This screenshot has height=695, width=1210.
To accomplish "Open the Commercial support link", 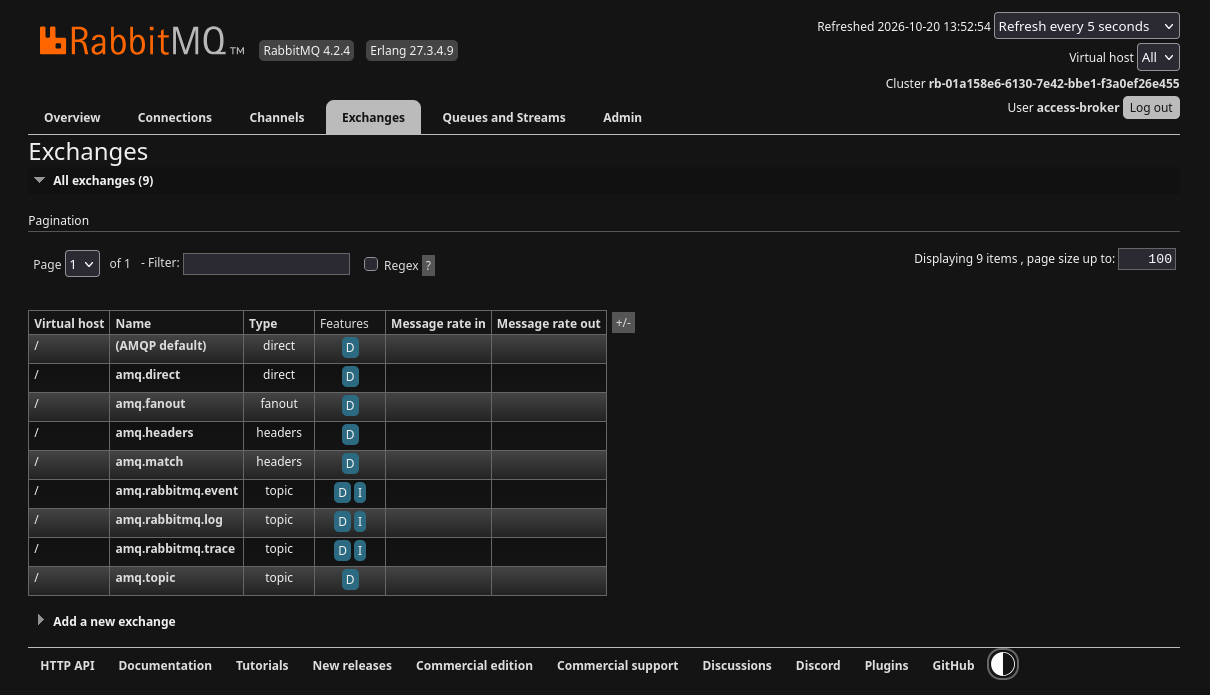I will pos(617,665).
